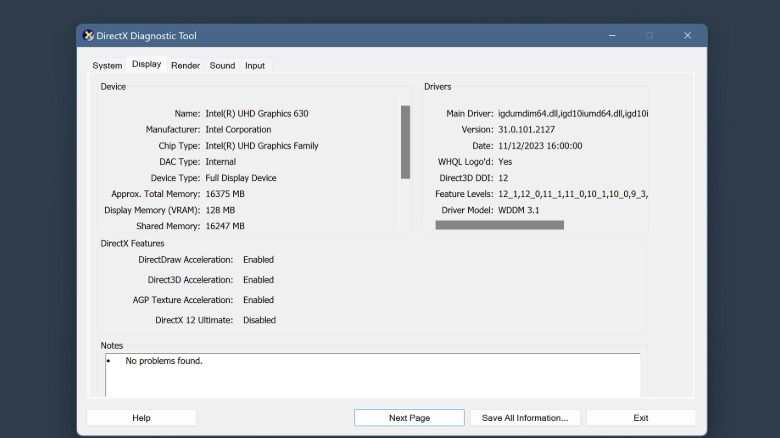The width and height of the screenshot is (780, 438).
Task: Click inside the Notes text box
Action: (x=373, y=375)
